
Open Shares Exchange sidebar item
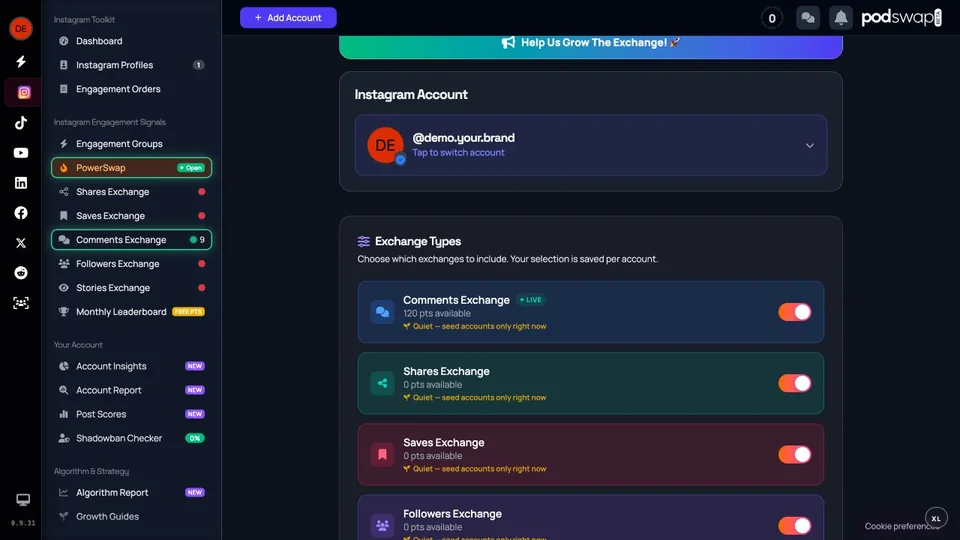click(x=131, y=192)
